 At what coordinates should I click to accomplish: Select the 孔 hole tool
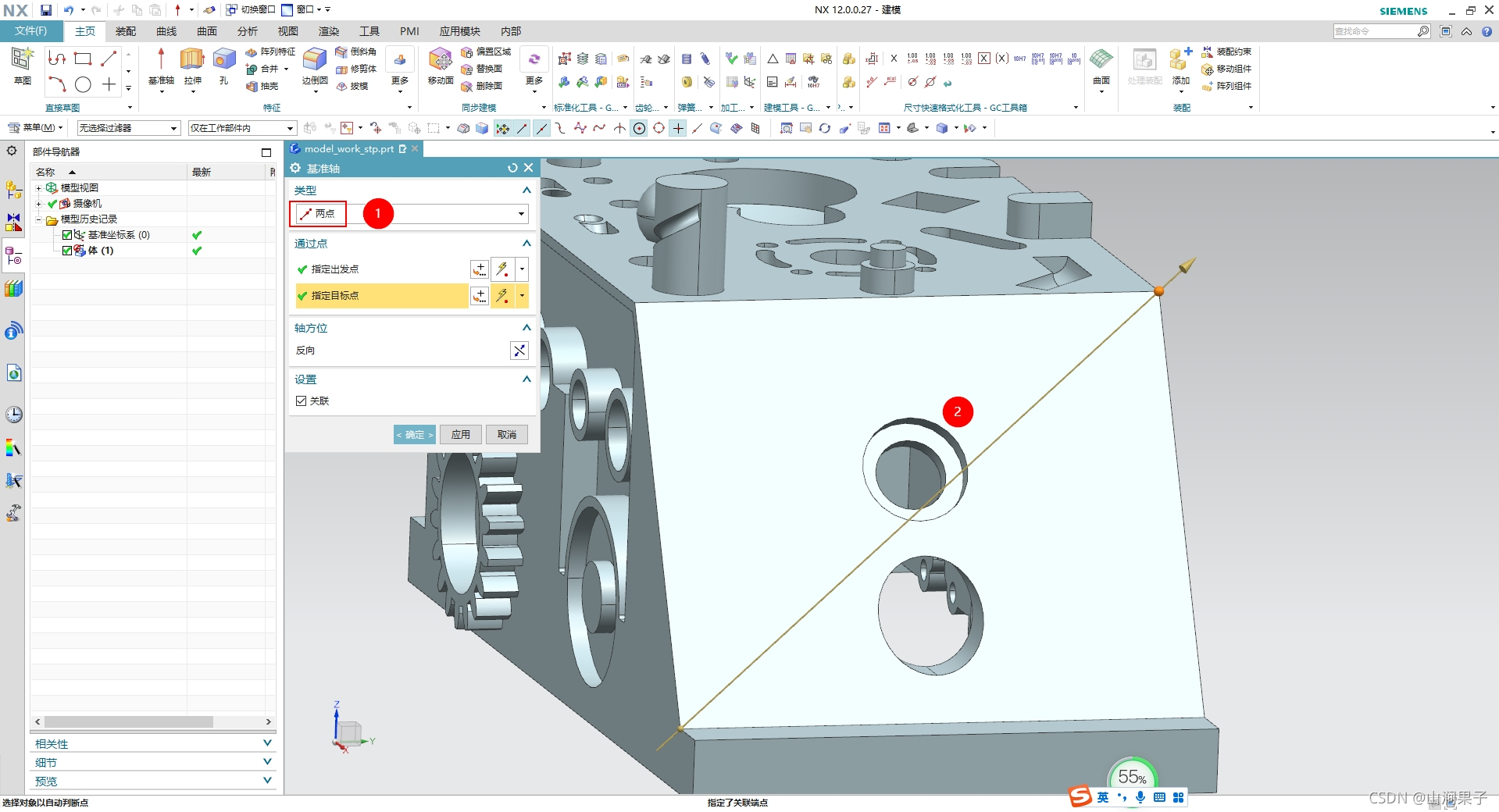click(x=224, y=66)
